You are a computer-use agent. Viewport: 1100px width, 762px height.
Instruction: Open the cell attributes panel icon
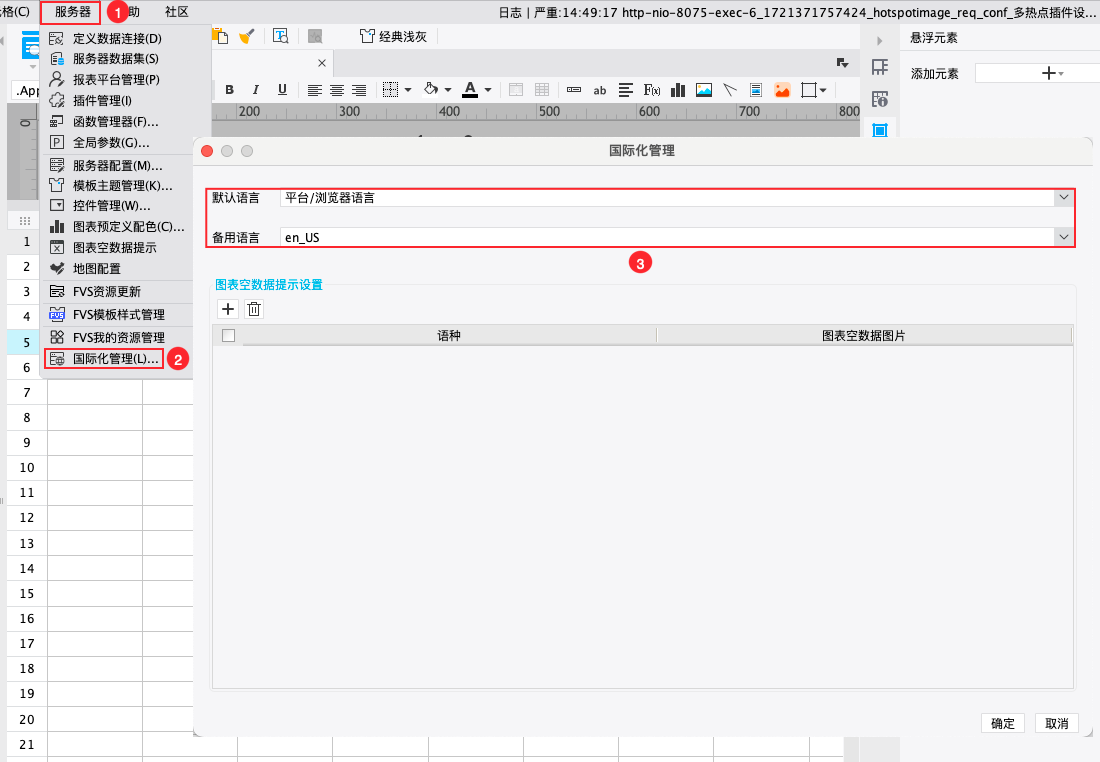click(x=880, y=99)
